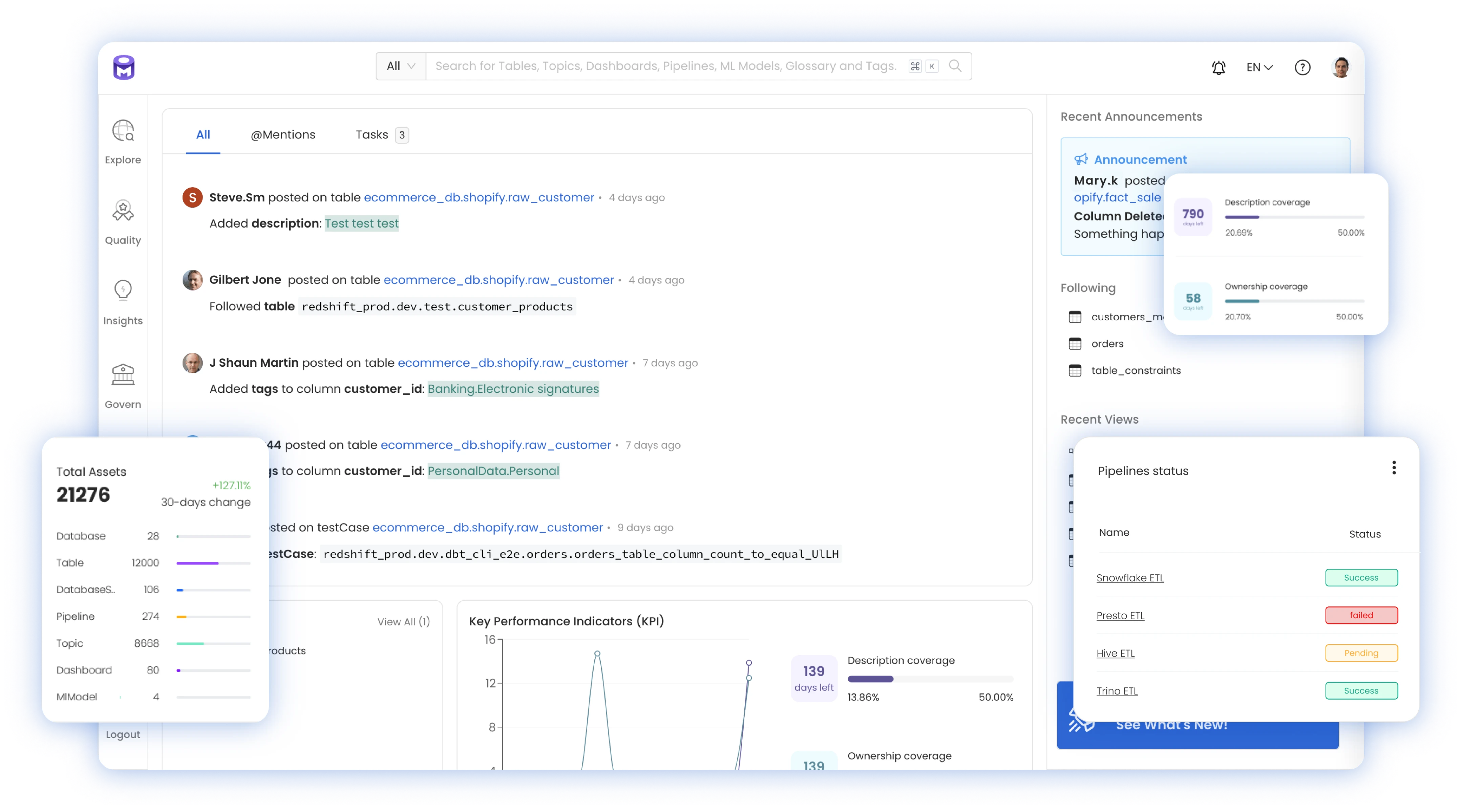1463x812 pixels.
Task: Click J Shaun Martin's profile photo
Action: (x=192, y=362)
